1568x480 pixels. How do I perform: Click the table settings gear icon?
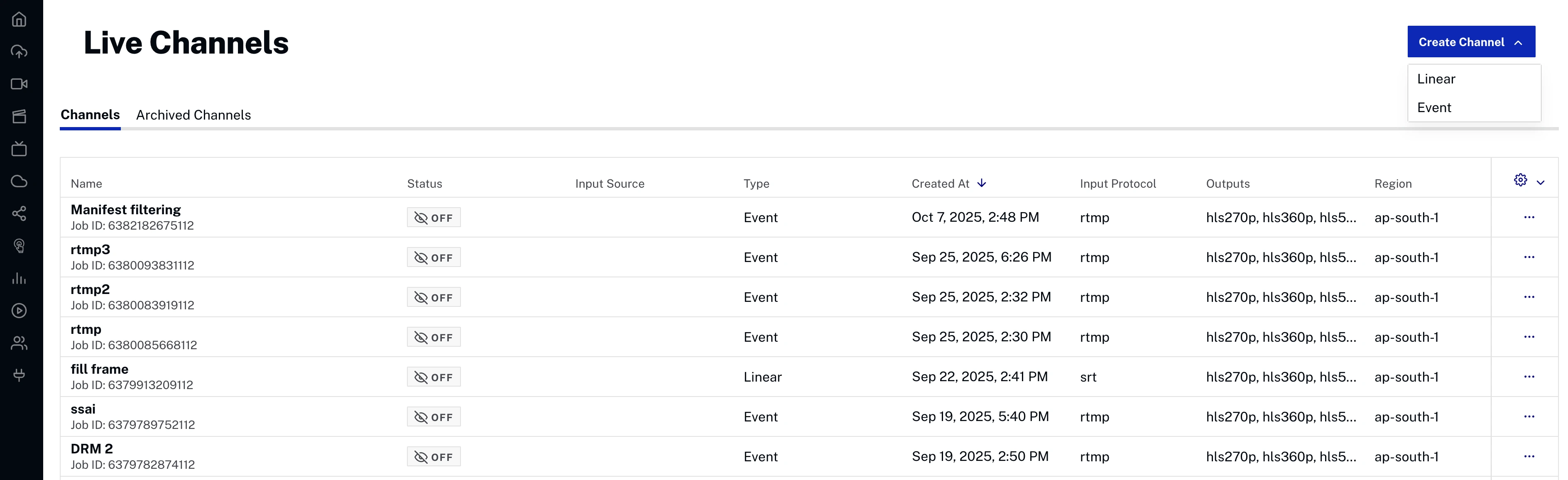coord(1520,180)
